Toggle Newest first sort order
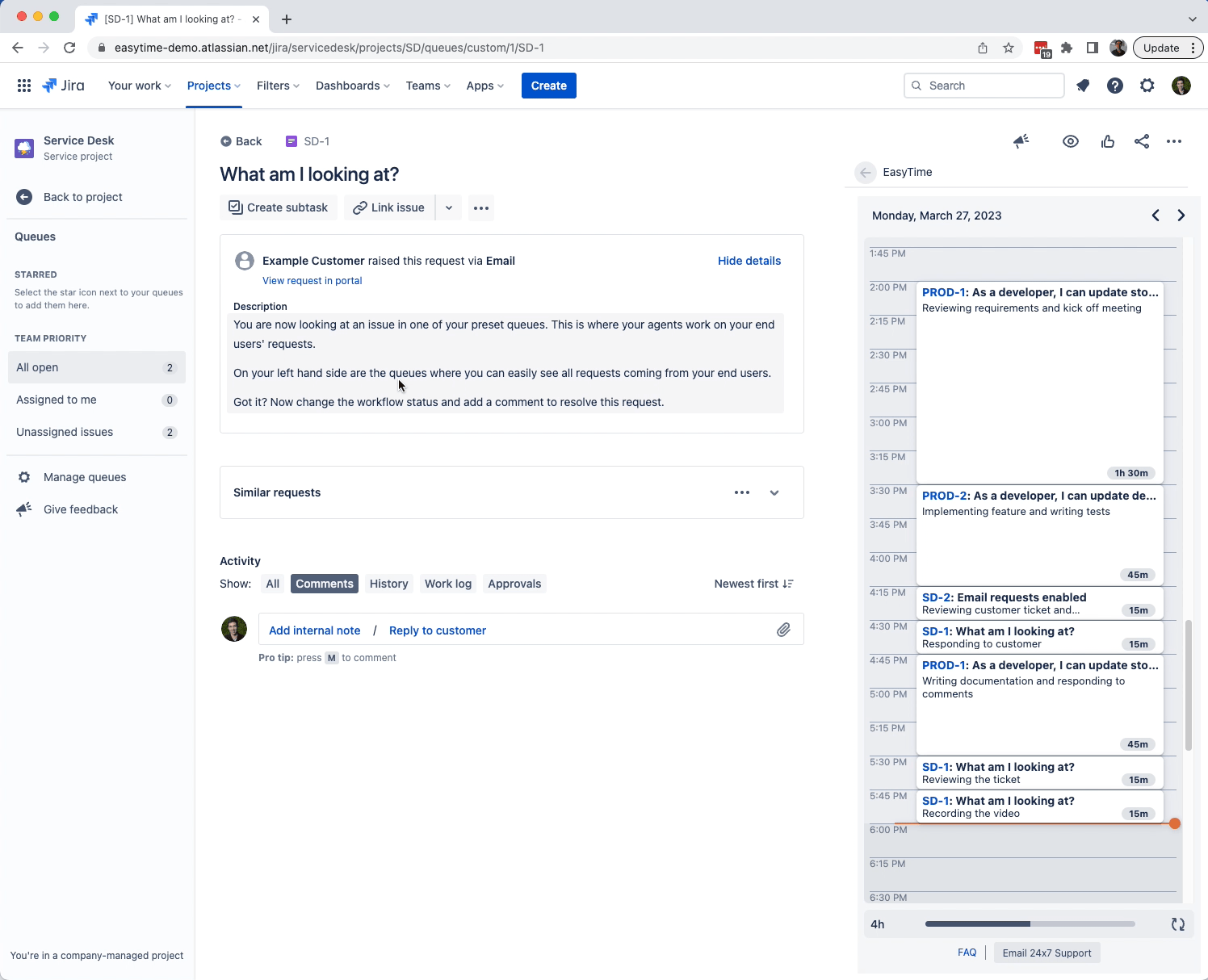The image size is (1208, 980). pos(753,584)
